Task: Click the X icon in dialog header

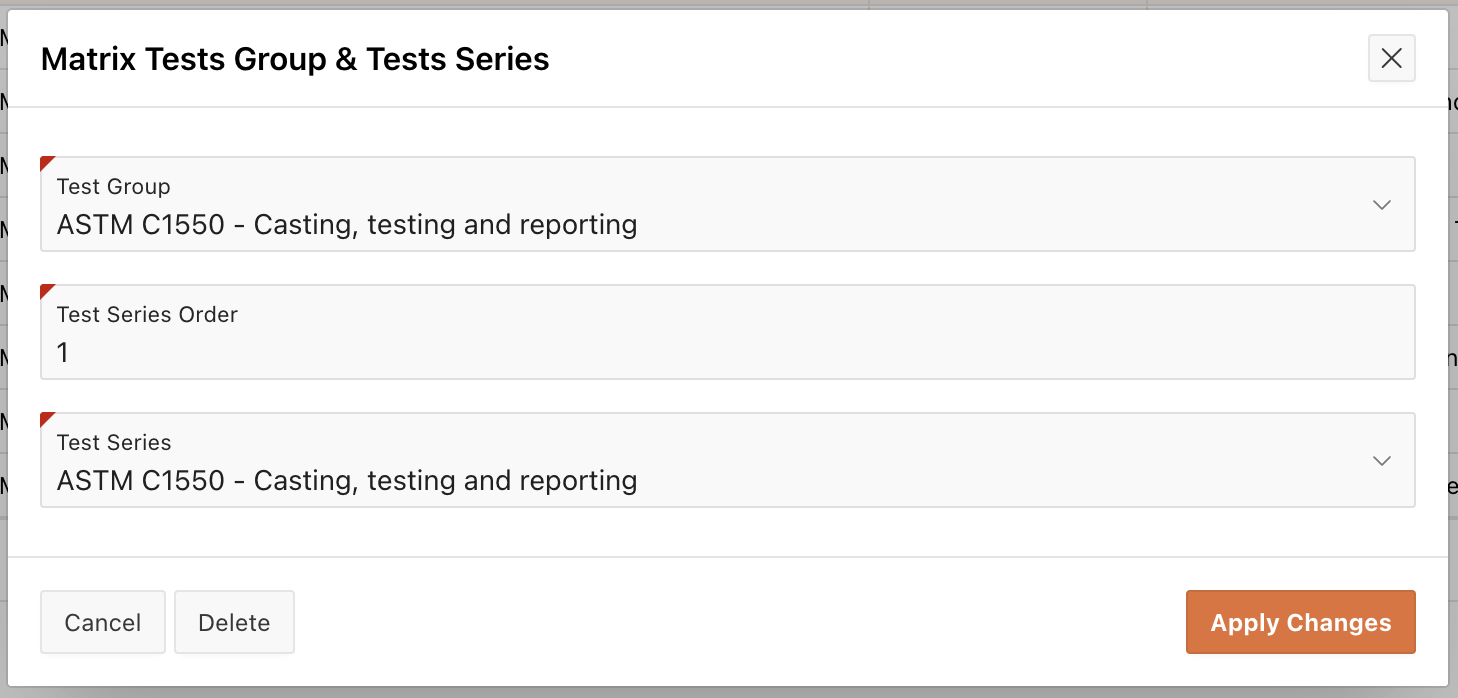Action: coord(1391,59)
